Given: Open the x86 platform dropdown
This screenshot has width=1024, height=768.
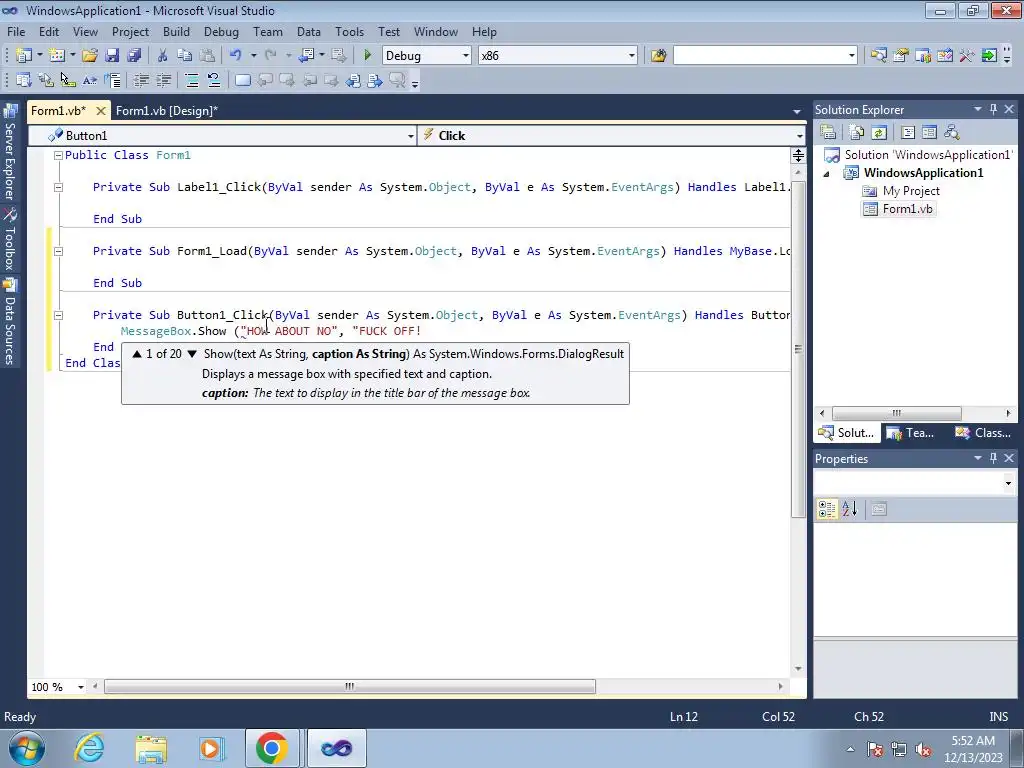Looking at the screenshot, I should click(x=632, y=56).
